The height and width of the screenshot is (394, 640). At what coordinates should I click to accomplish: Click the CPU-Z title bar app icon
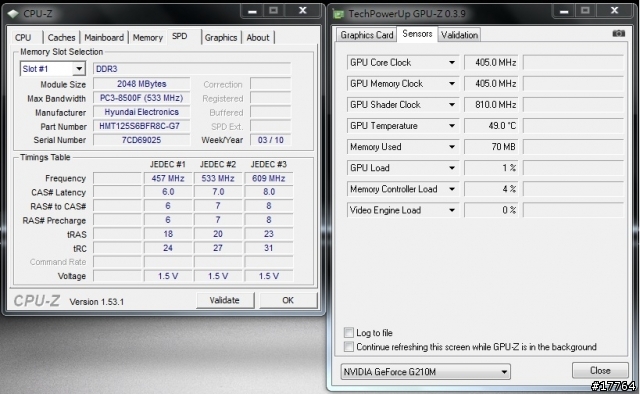point(13,13)
